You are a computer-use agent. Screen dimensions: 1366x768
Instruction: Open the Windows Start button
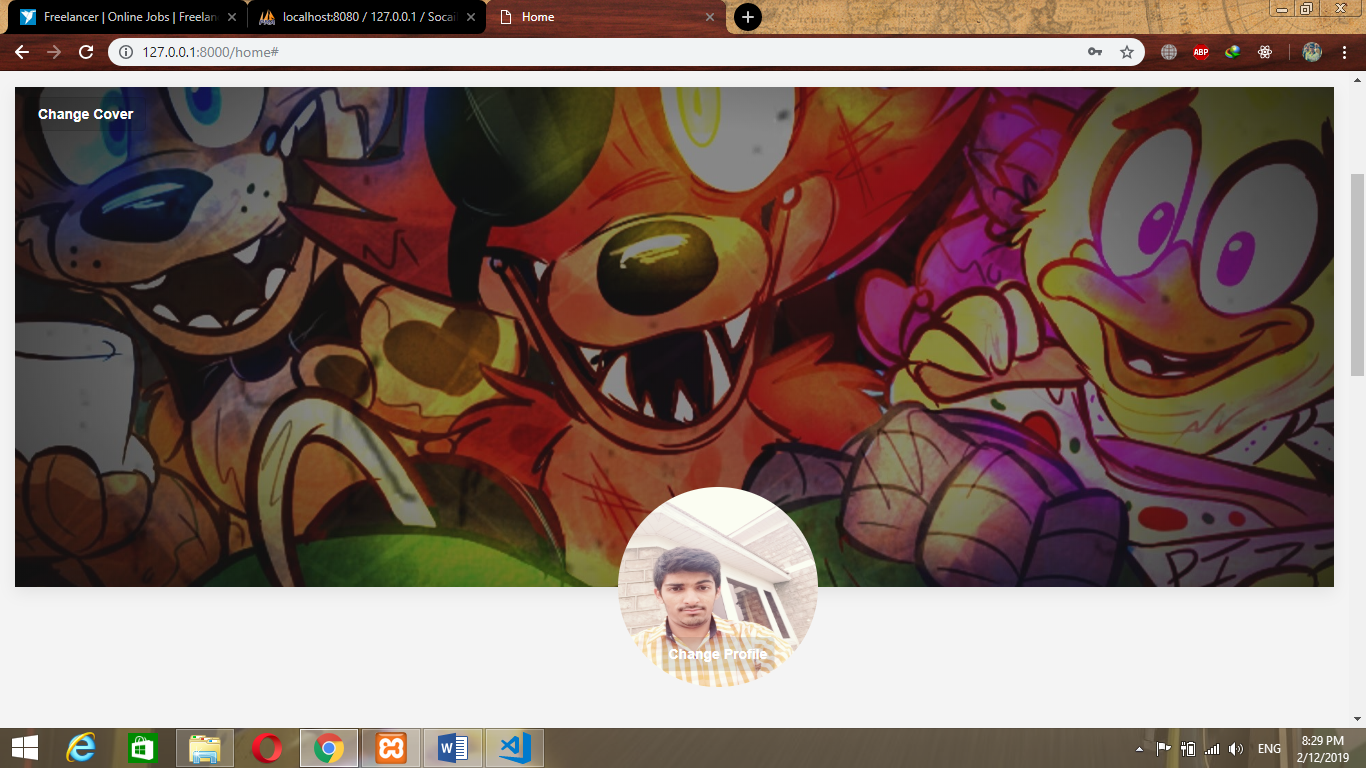pyautogui.click(x=24, y=748)
